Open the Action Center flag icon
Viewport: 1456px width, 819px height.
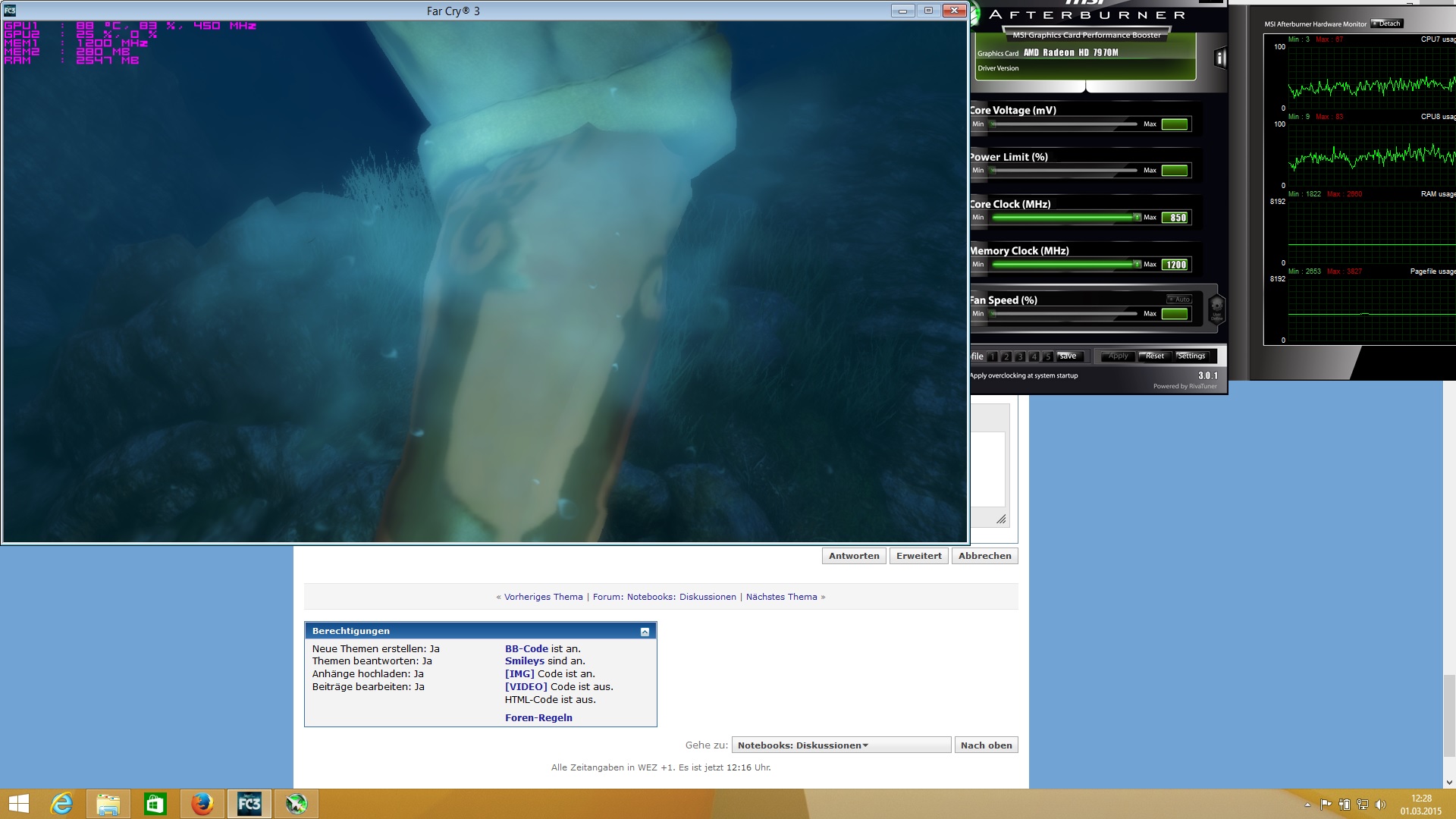coord(1326,805)
